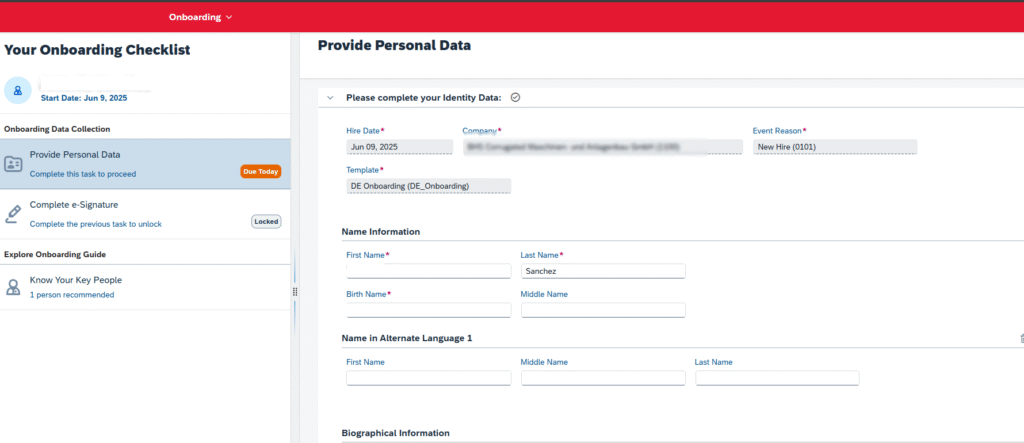Viewport: 1024px width, 443px height.
Task: Click the person icon for Know Your Key People
Action: 13,287
